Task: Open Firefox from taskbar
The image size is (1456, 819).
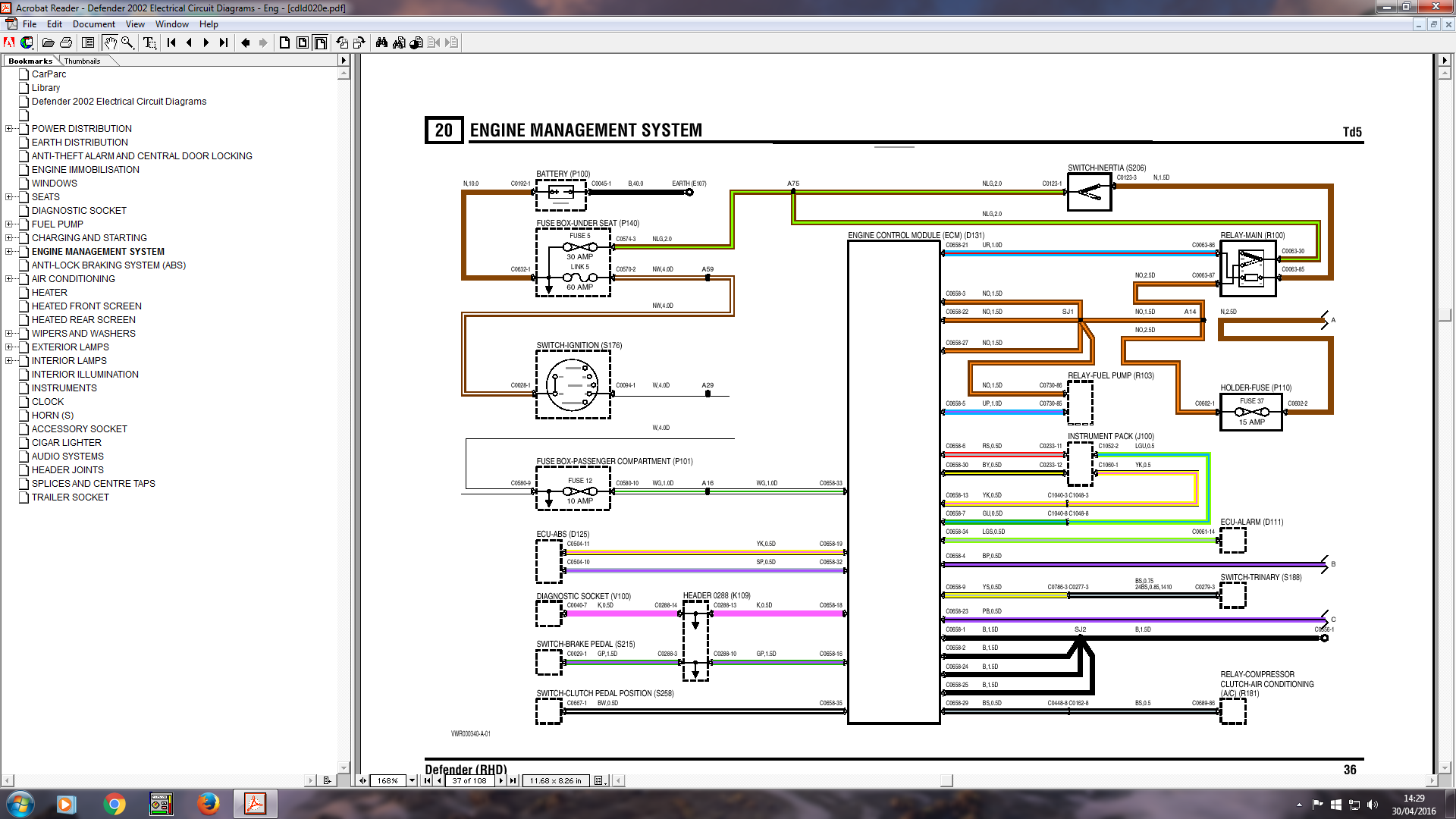Action: [x=208, y=804]
